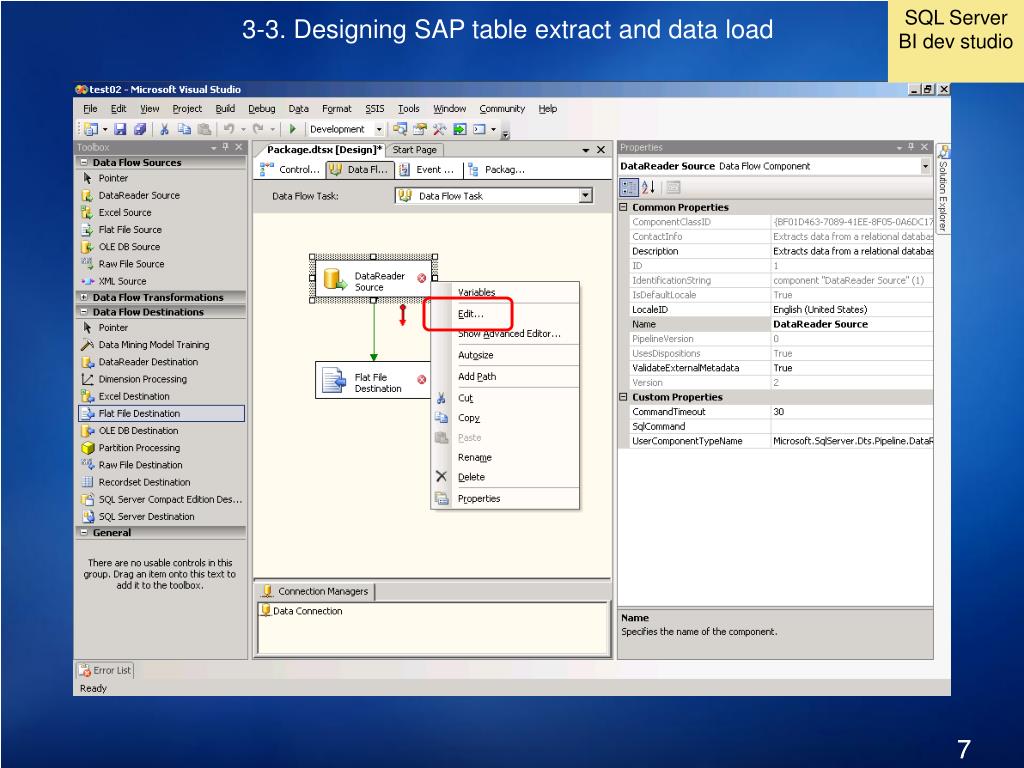Expand the Data Flow Transformations group
The height and width of the screenshot is (768, 1024).
(x=84, y=297)
